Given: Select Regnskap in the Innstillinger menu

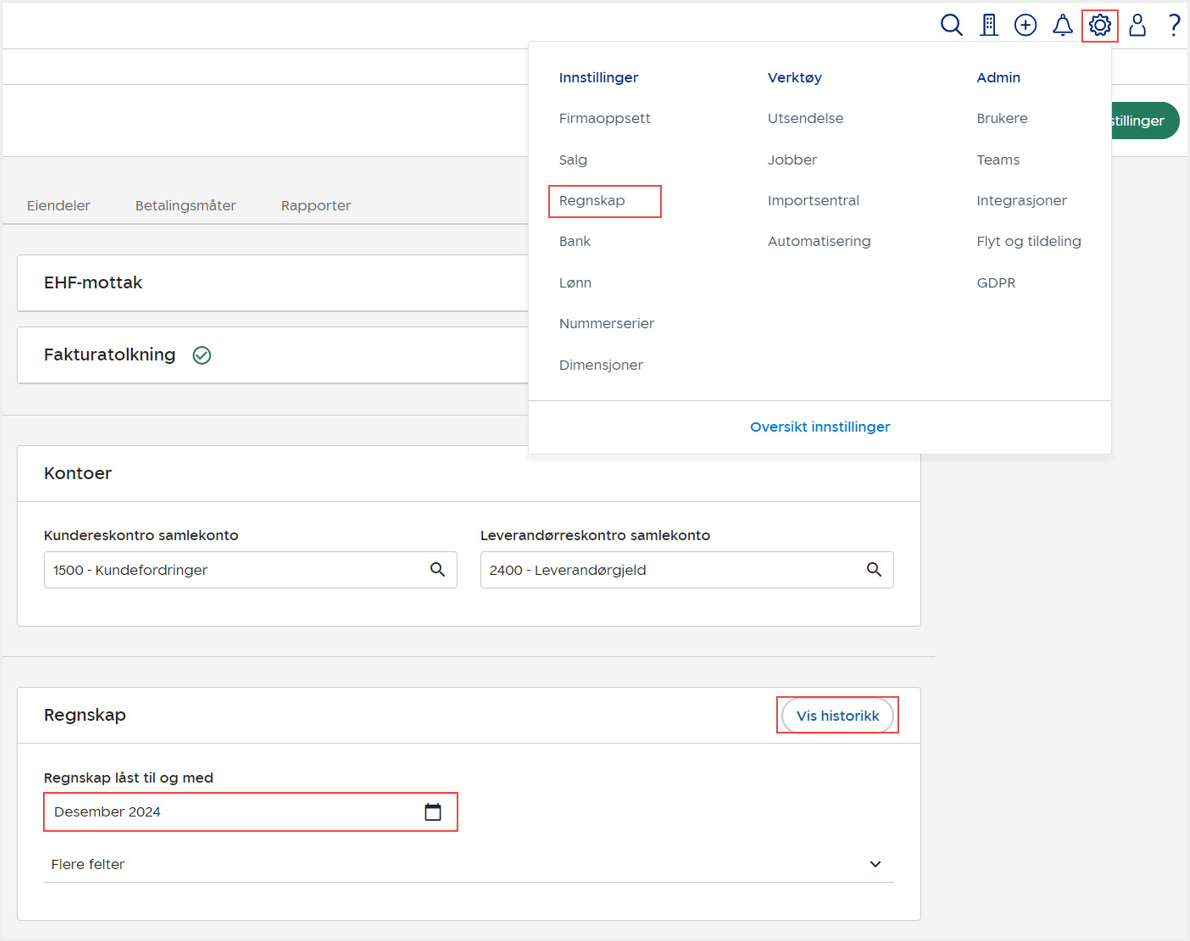Looking at the screenshot, I should (x=592, y=201).
